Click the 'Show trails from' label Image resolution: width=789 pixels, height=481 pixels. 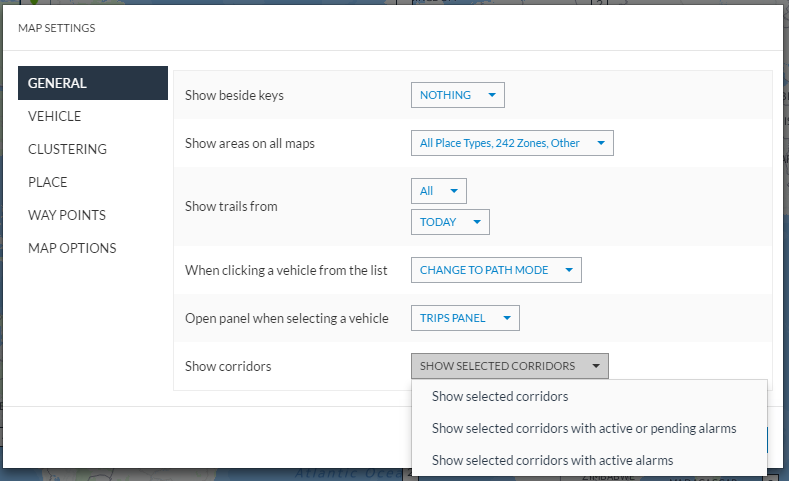click(x=231, y=206)
